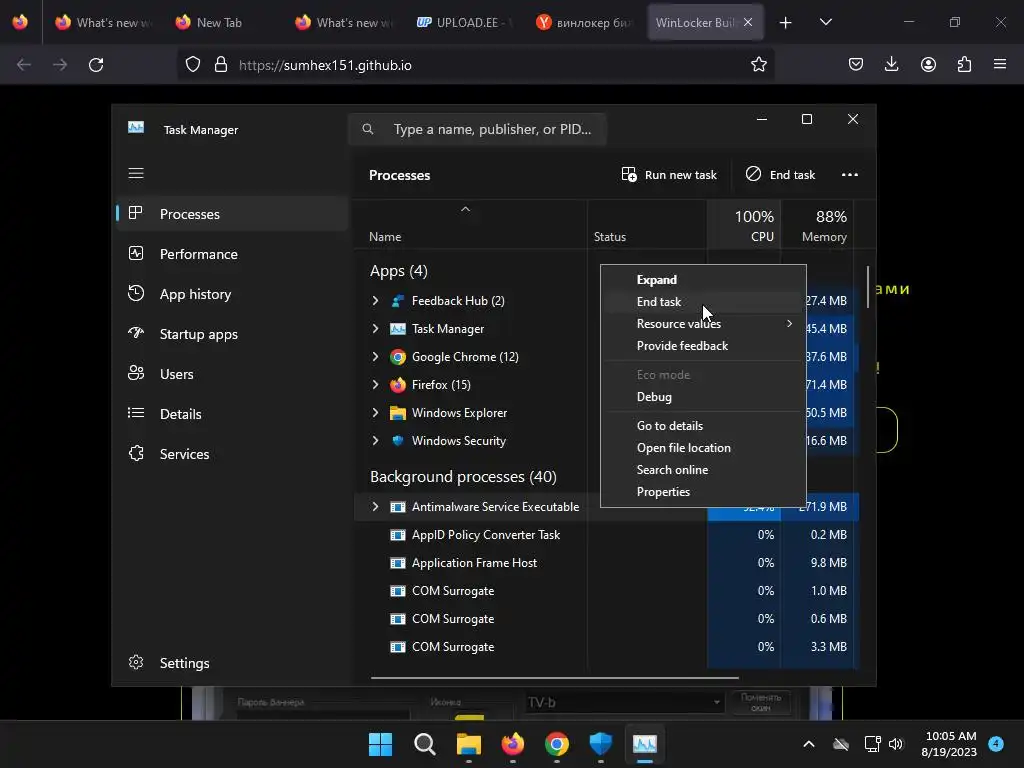Select the Processes page in sidebar
The width and height of the screenshot is (1024, 768).
[x=232, y=214]
